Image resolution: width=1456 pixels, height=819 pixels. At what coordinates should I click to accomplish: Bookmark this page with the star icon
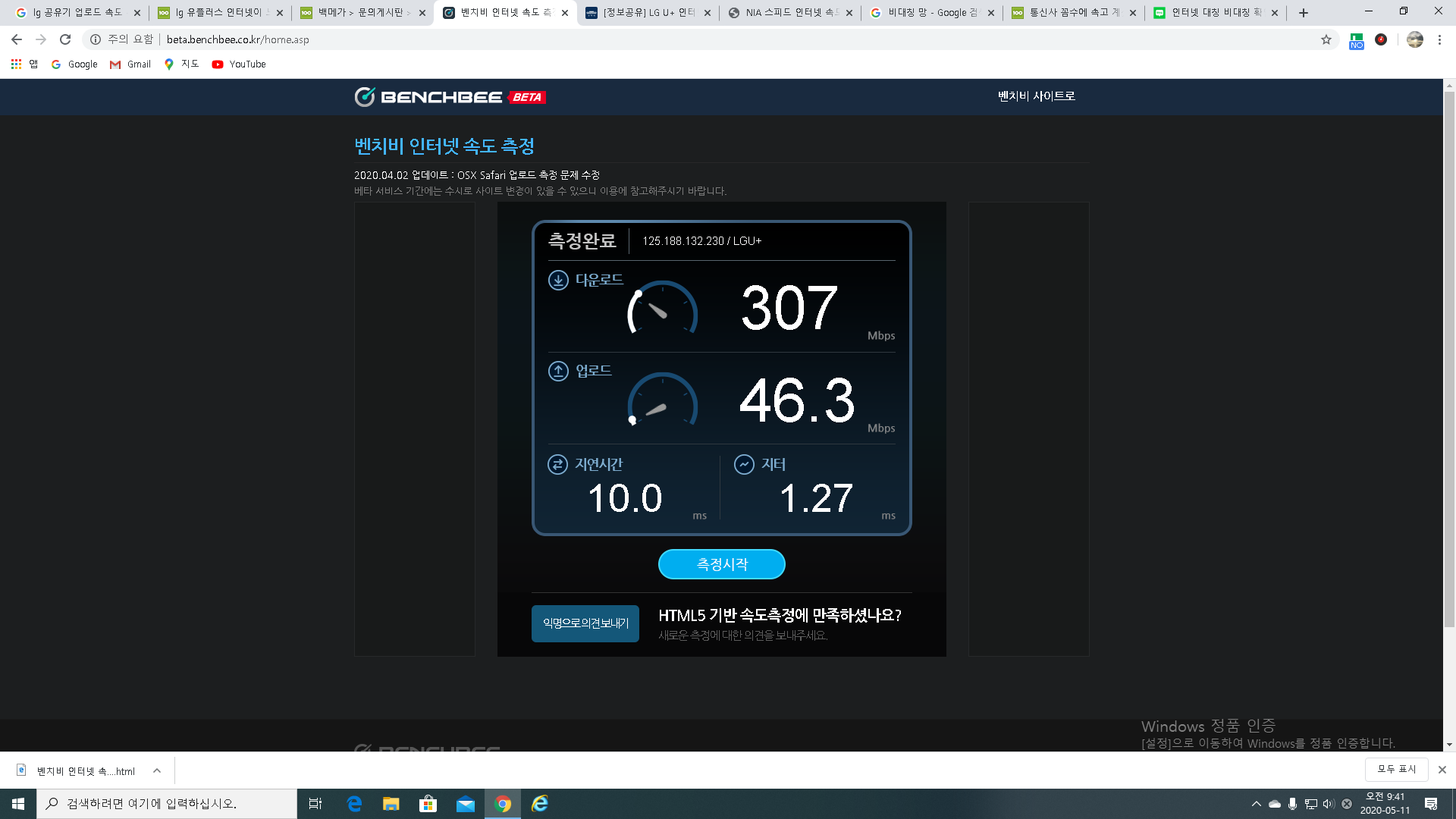pos(1326,39)
